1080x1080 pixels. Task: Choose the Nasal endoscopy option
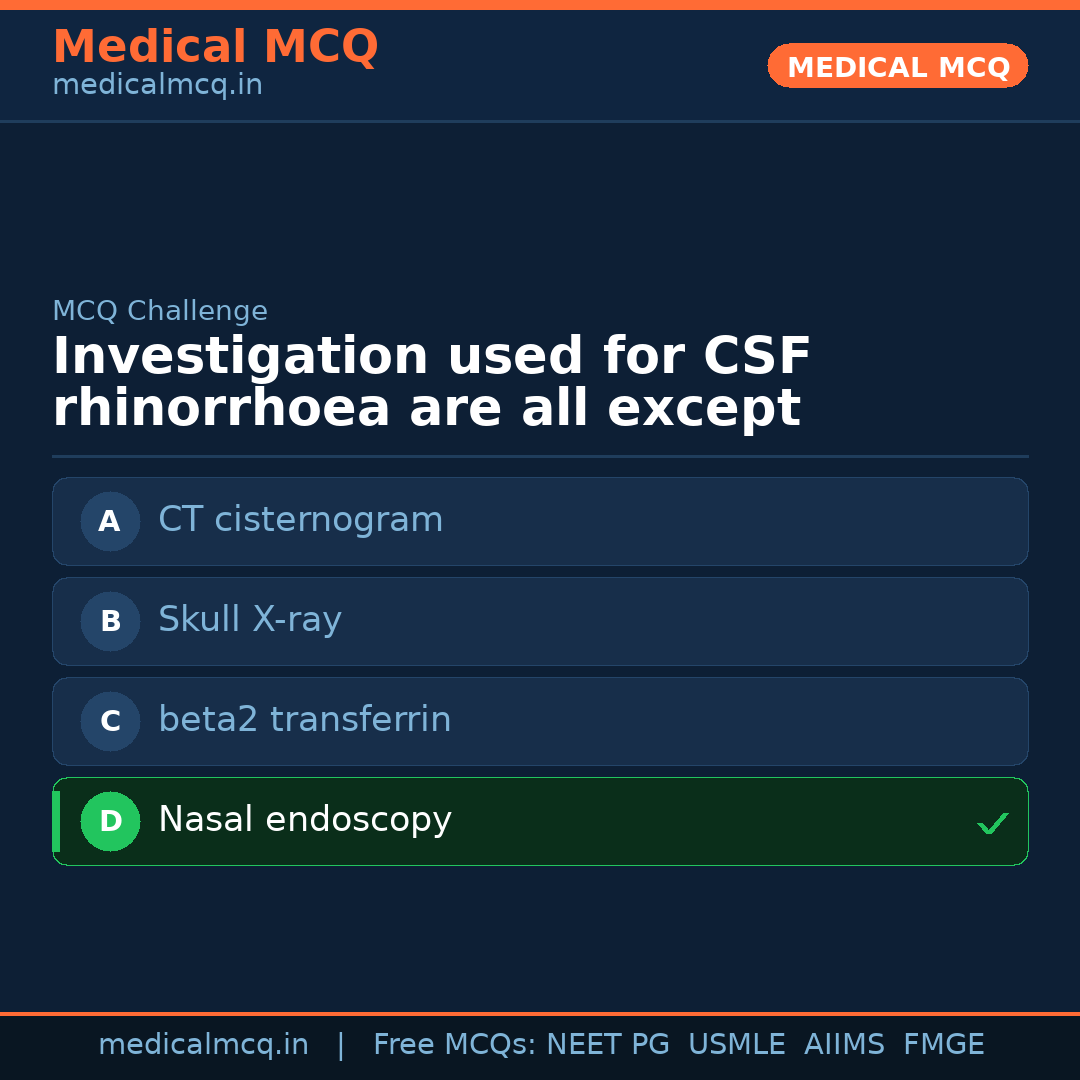coord(305,820)
